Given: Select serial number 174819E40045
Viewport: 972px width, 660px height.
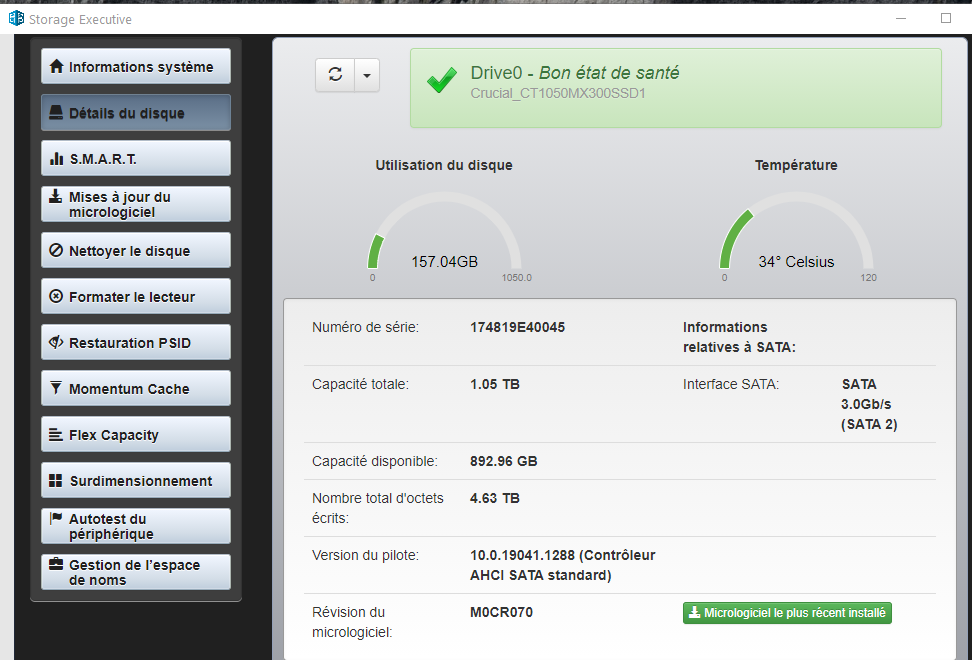Looking at the screenshot, I should coord(518,327).
